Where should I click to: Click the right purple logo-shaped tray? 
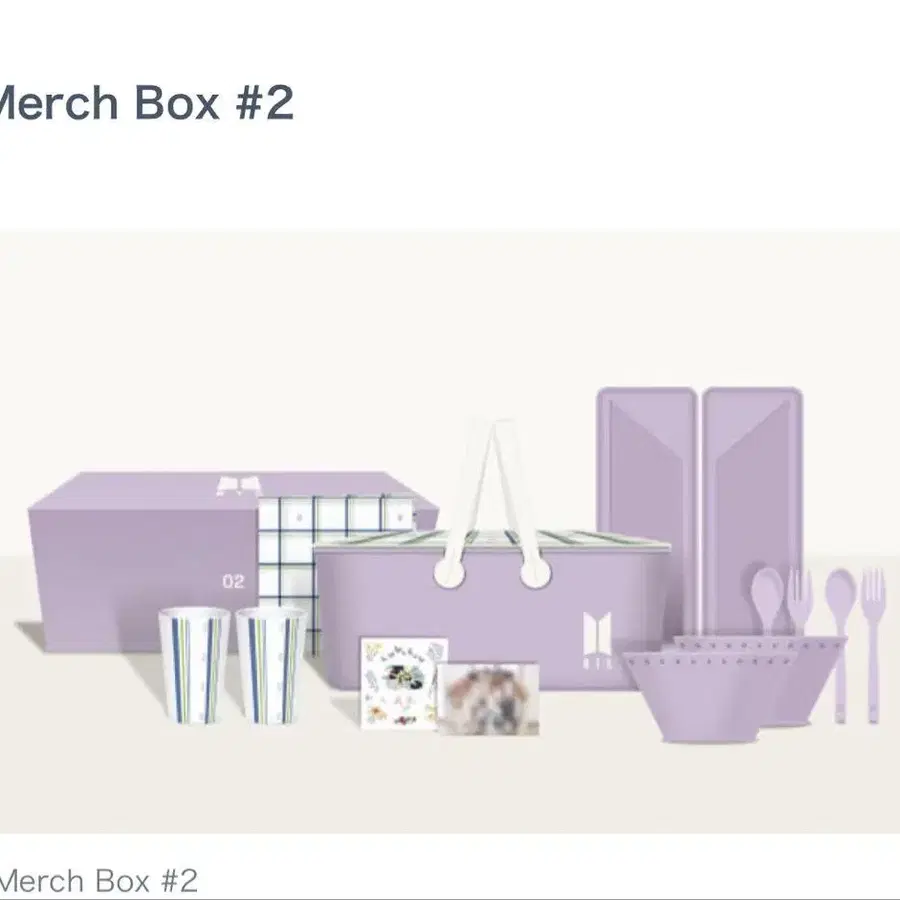(752, 505)
